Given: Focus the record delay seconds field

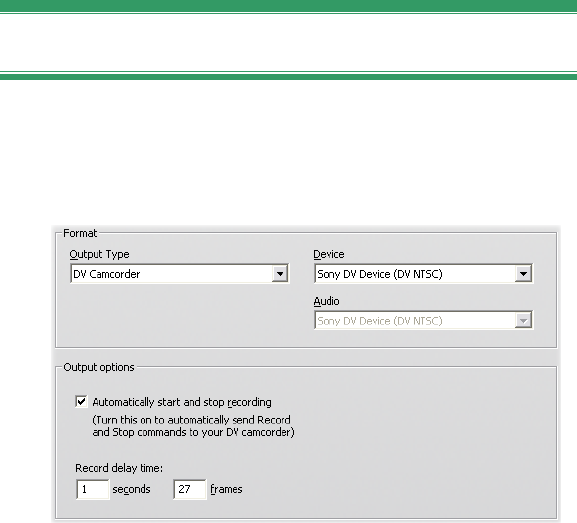Looking at the screenshot, I should tap(92, 489).
